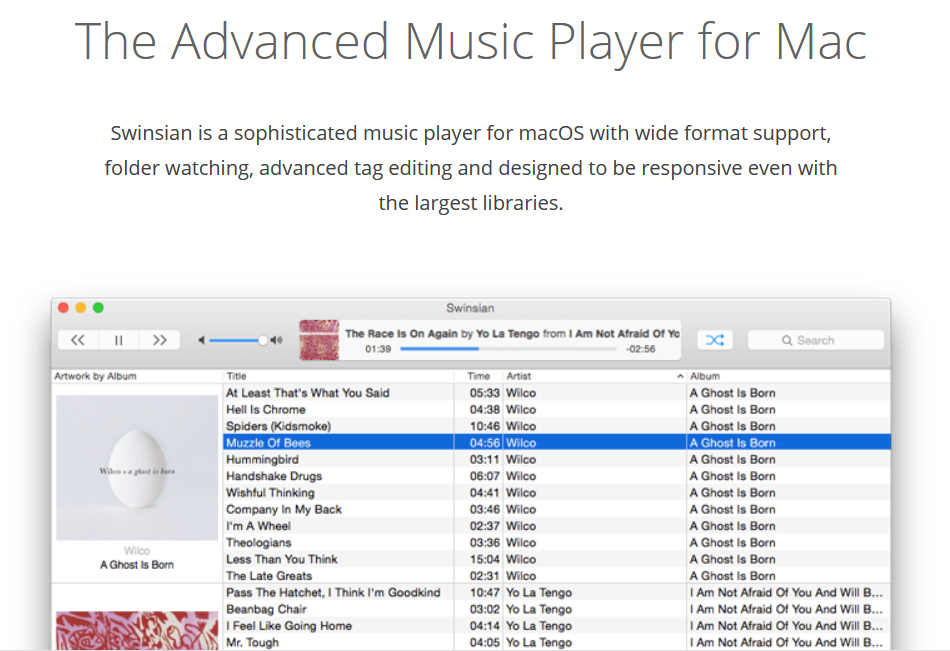Screen dimensions: 950x651
Task: Click the low volume speaker icon
Action: (x=201, y=340)
